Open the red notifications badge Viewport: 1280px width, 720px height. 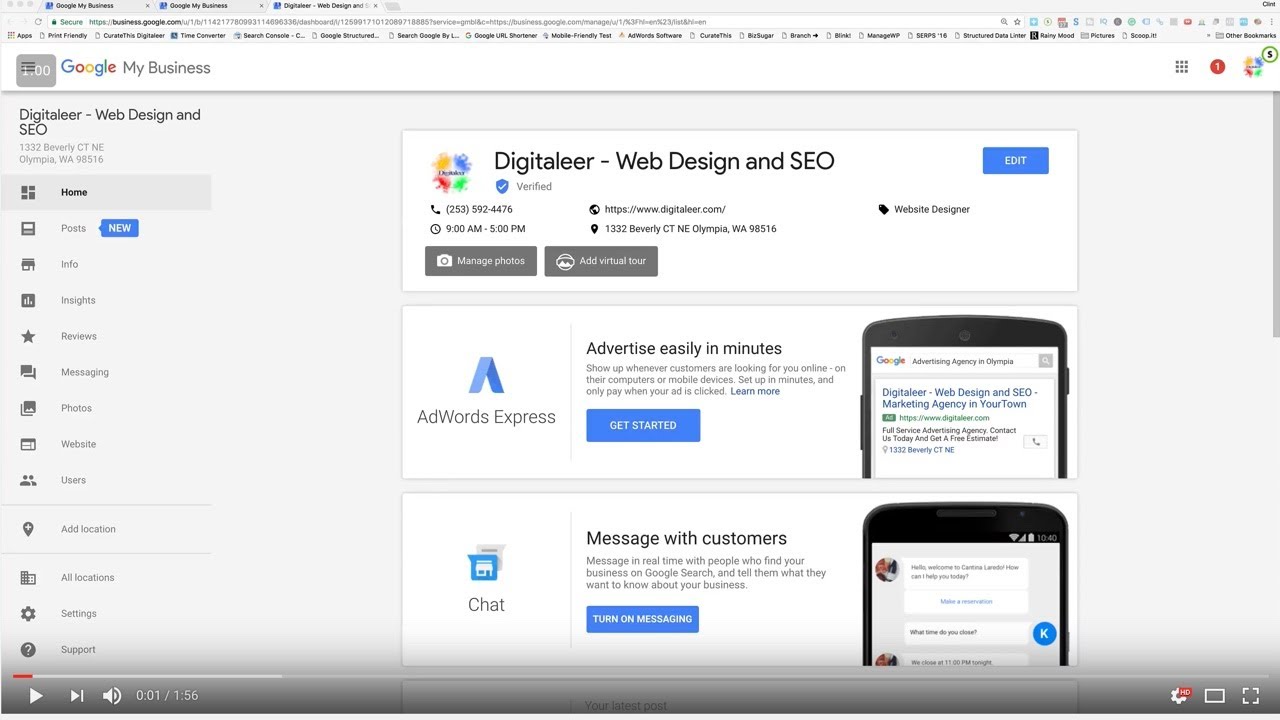[1217, 67]
